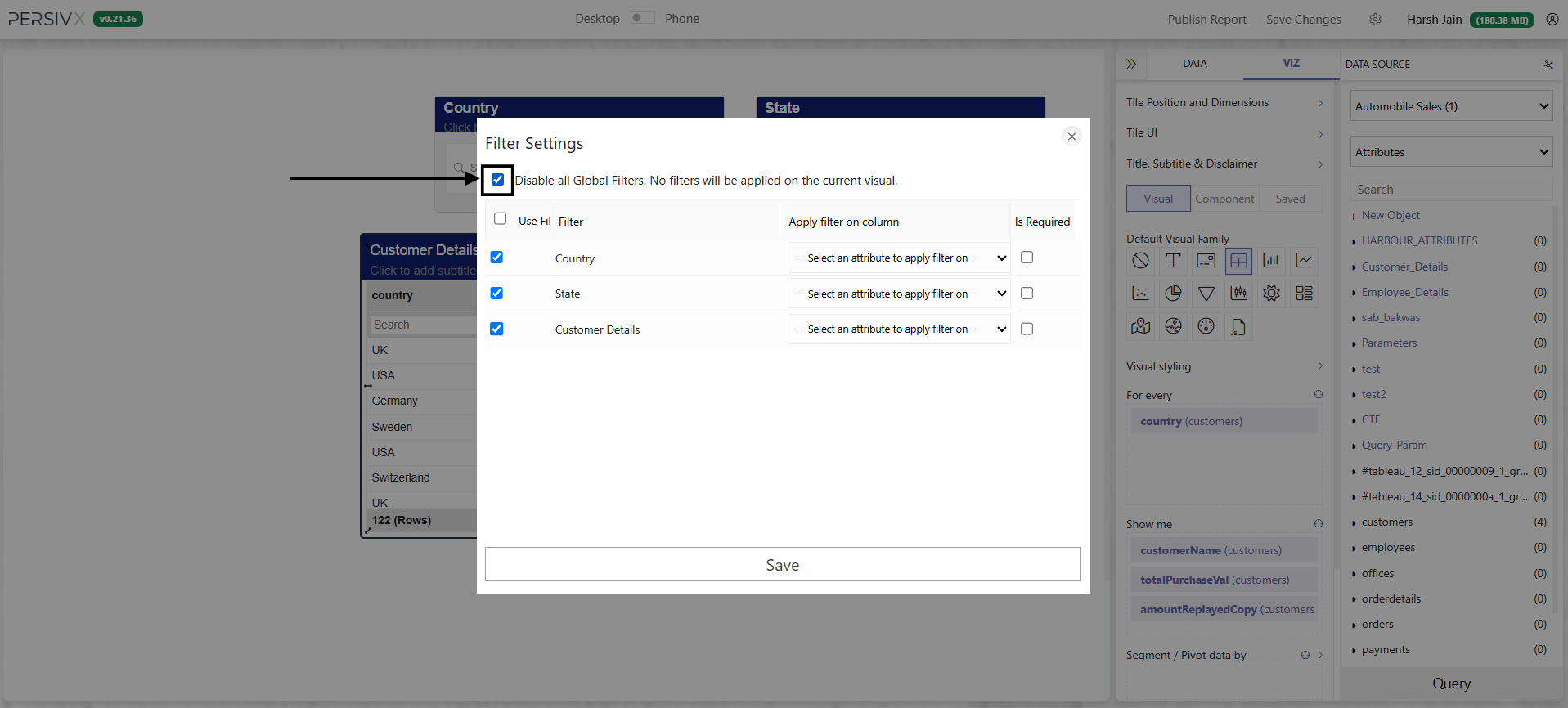Click Save Changes in top bar

click(1303, 19)
